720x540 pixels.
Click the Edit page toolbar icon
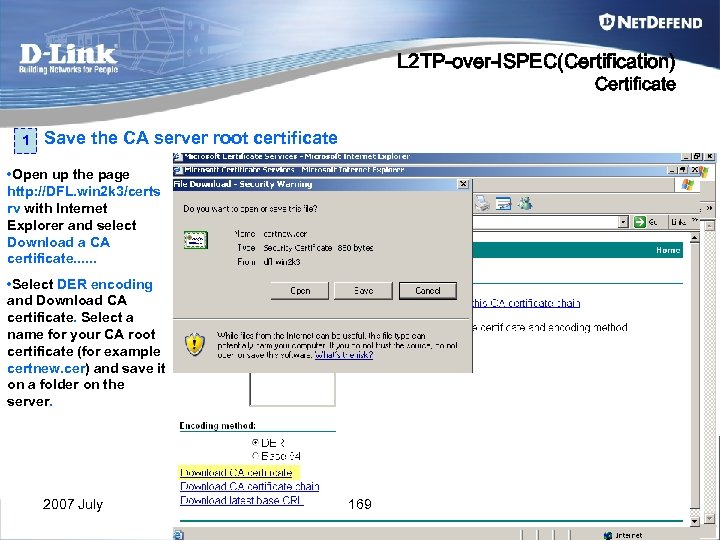pos(504,203)
